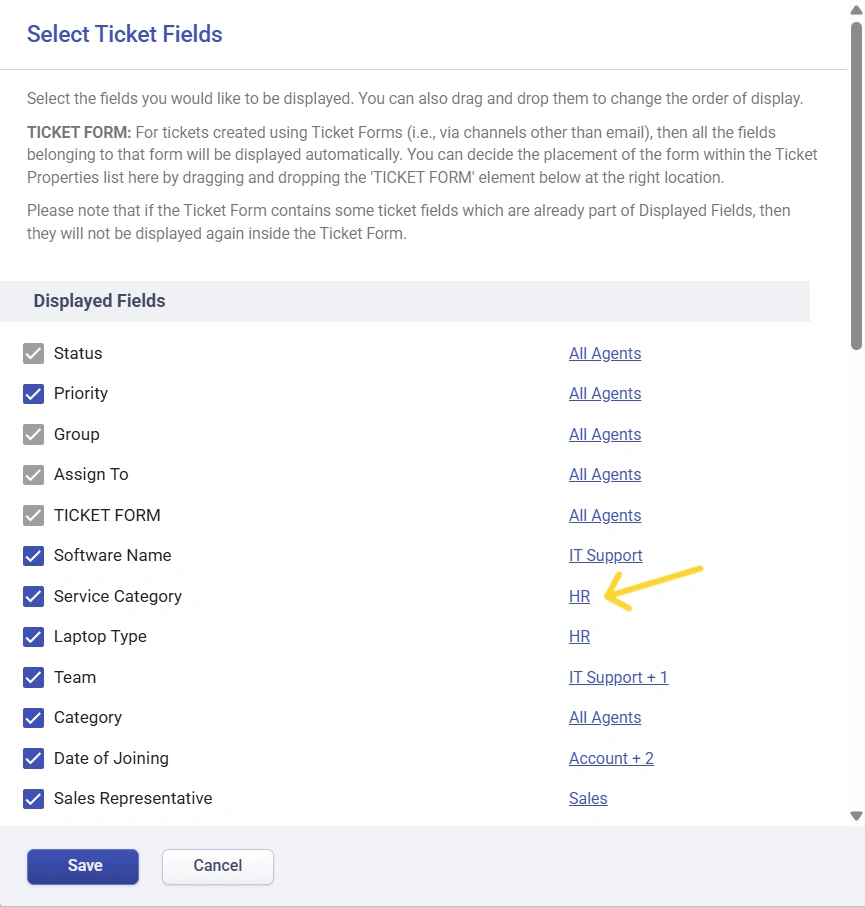
Task: Uncheck the Software Name checkbox
Action: pyautogui.click(x=34, y=556)
